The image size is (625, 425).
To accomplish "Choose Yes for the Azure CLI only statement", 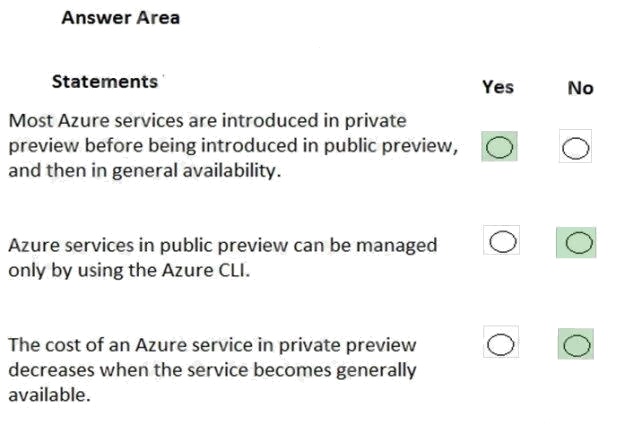I will click(502, 242).
